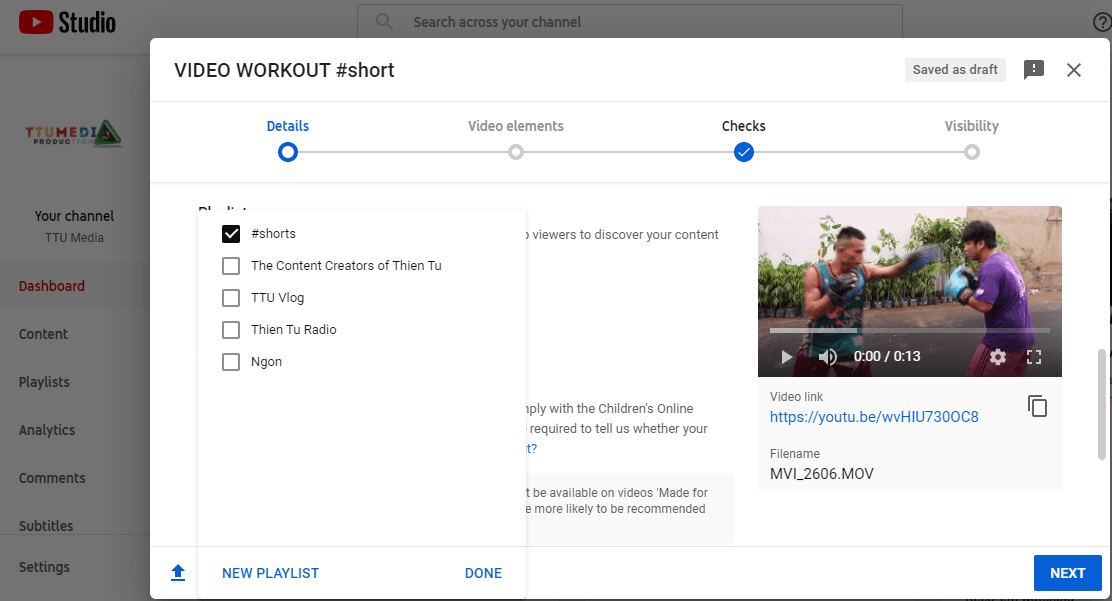Mute the video preview volume
Screen dimensions: 1112x601
[828, 357]
